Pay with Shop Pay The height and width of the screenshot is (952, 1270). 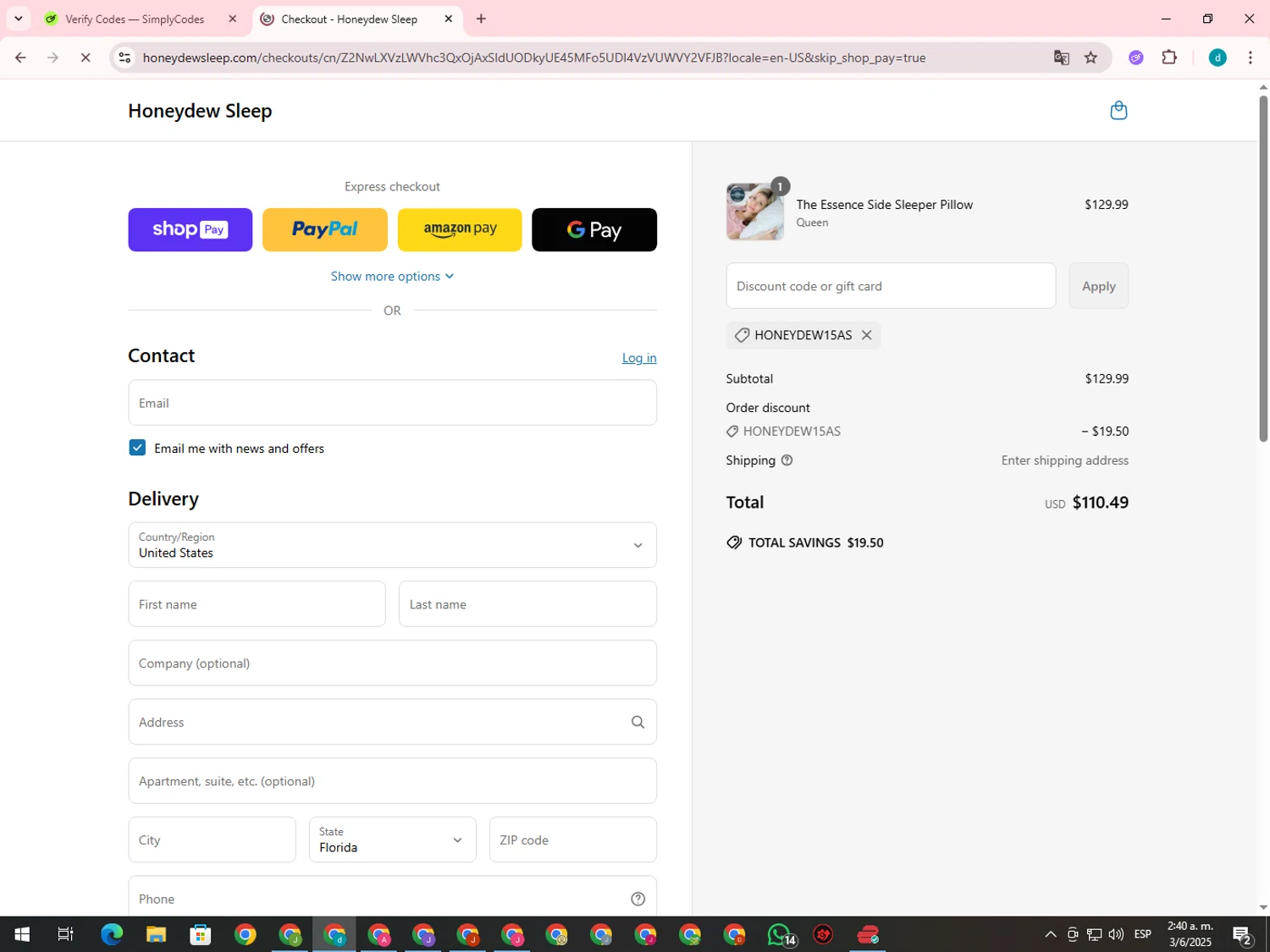pos(190,229)
